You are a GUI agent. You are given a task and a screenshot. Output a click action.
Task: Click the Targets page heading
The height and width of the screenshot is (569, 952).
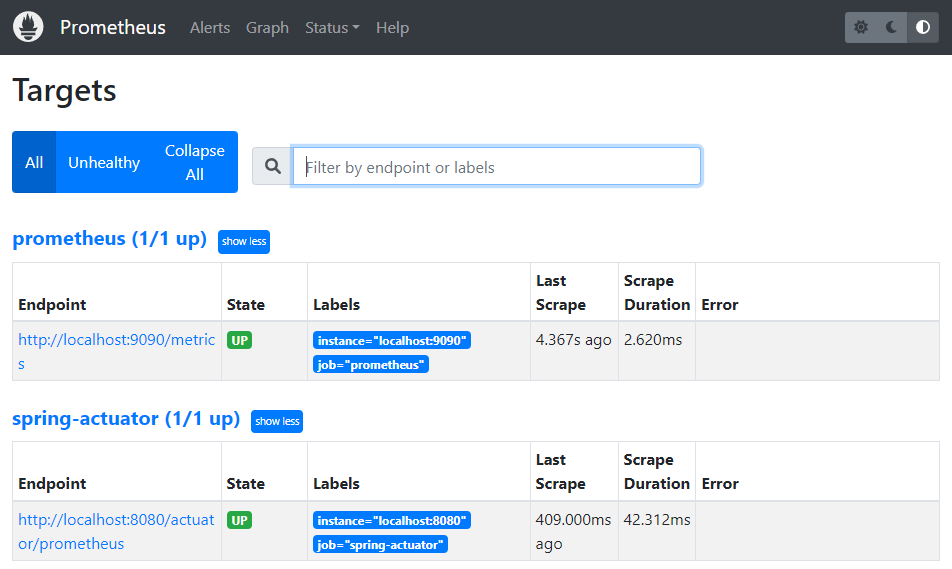click(64, 90)
